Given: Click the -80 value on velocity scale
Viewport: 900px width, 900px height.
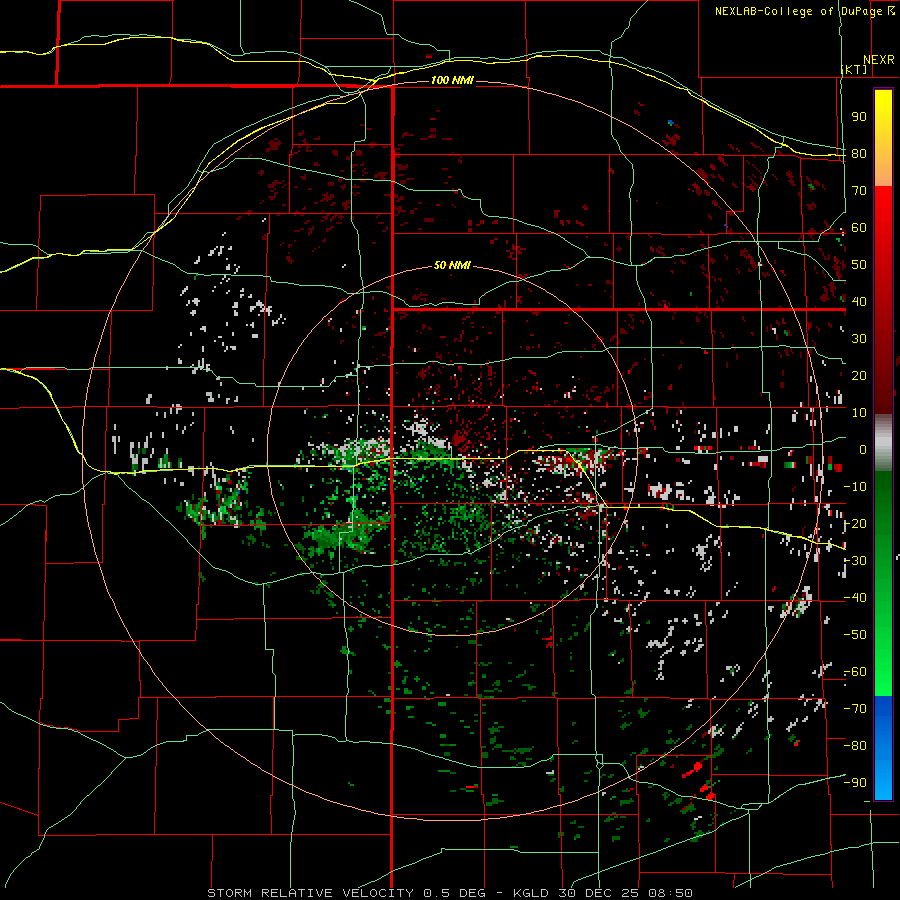Looking at the screenshot, I should [x=855, y=746].
